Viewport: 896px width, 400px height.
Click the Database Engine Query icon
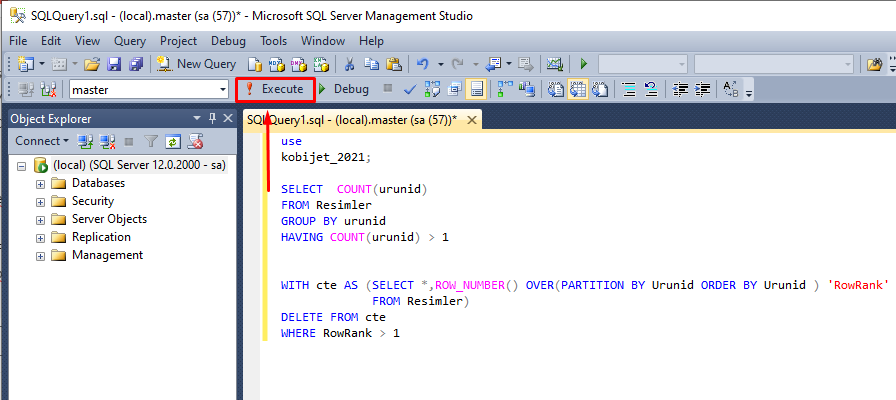(x=254, y=64)
